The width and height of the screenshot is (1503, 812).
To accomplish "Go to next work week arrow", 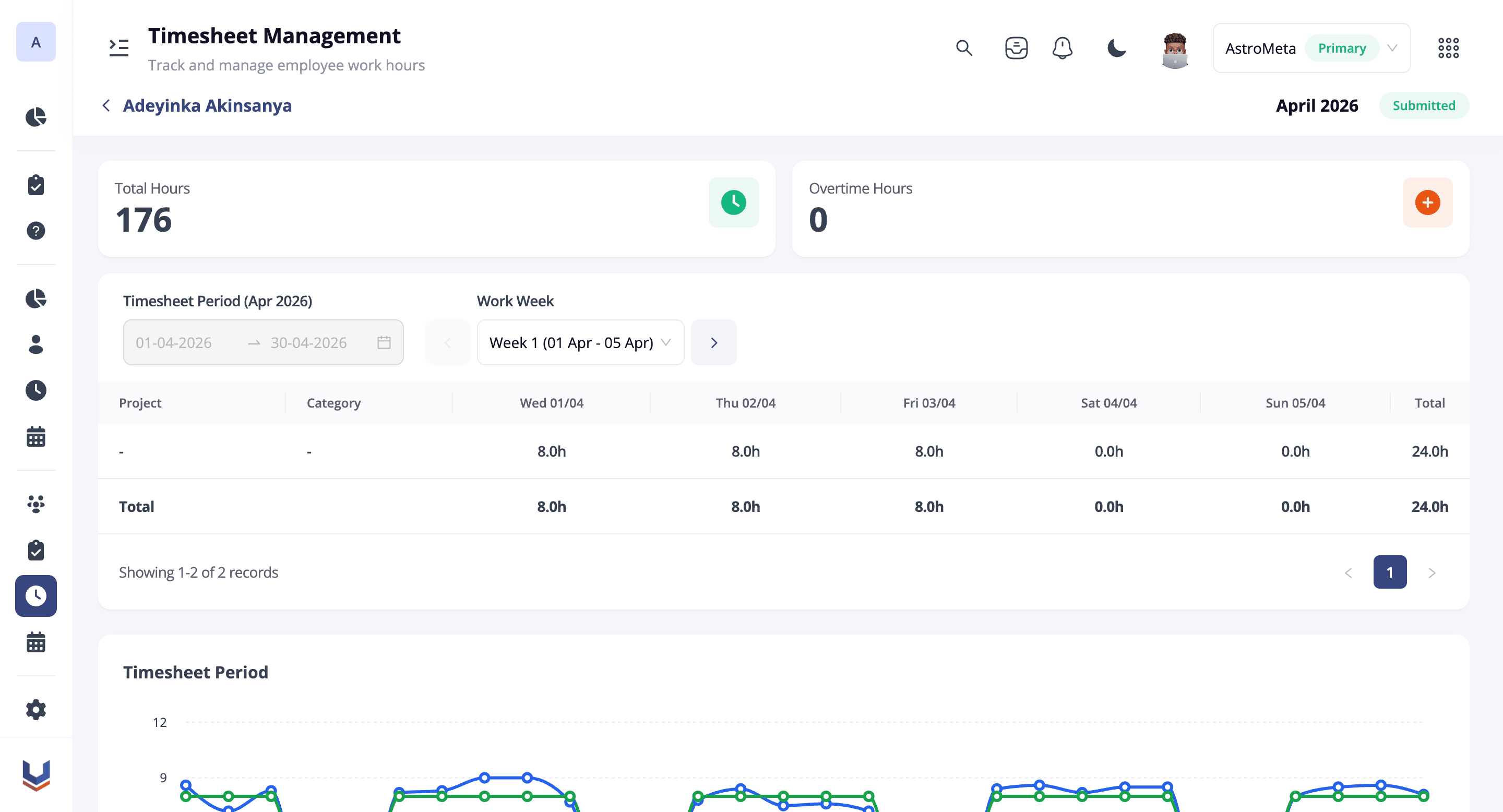I will [713, 342].
